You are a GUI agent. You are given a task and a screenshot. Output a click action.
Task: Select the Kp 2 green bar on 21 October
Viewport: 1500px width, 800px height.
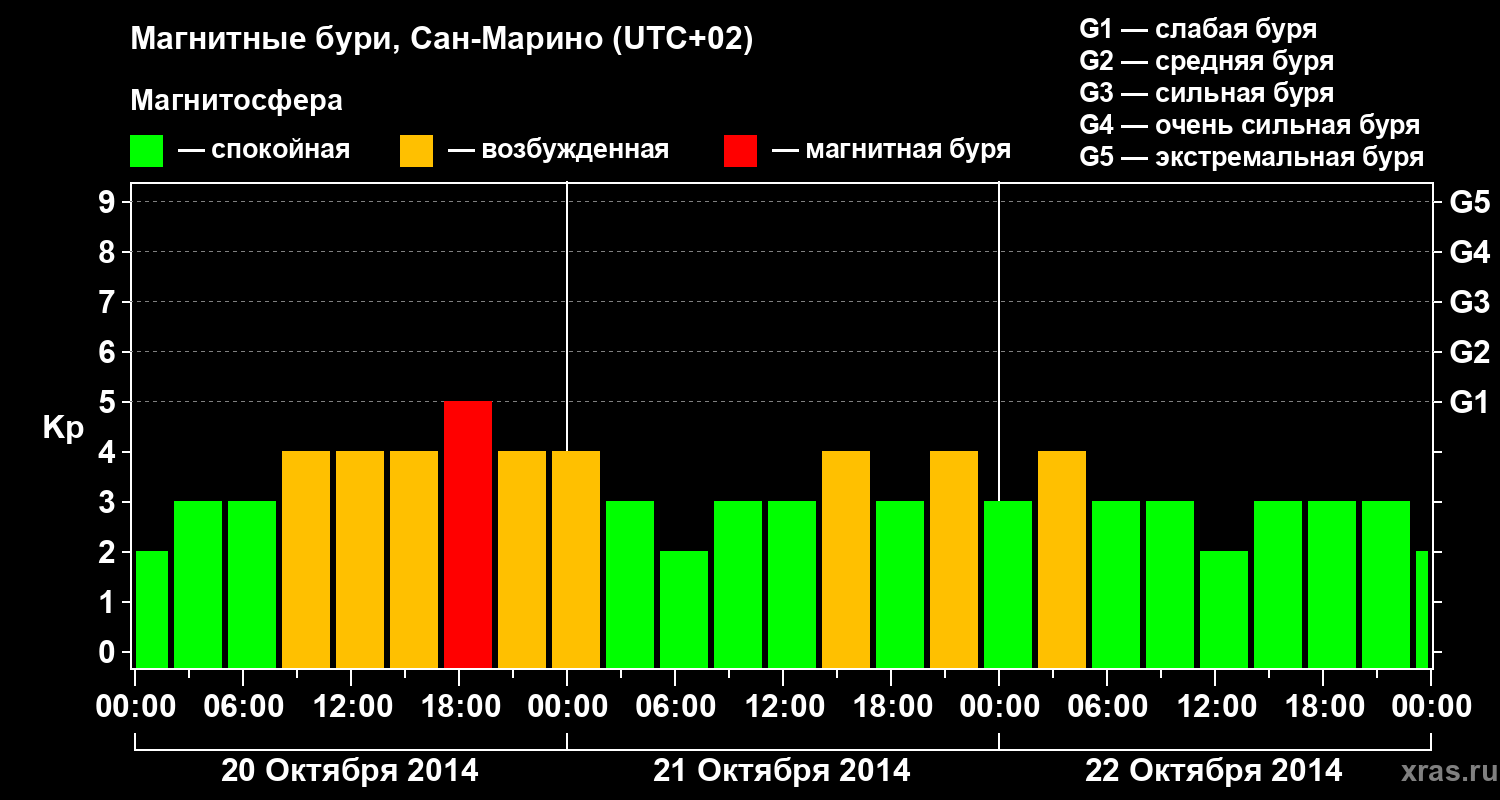tap(684, 609)
